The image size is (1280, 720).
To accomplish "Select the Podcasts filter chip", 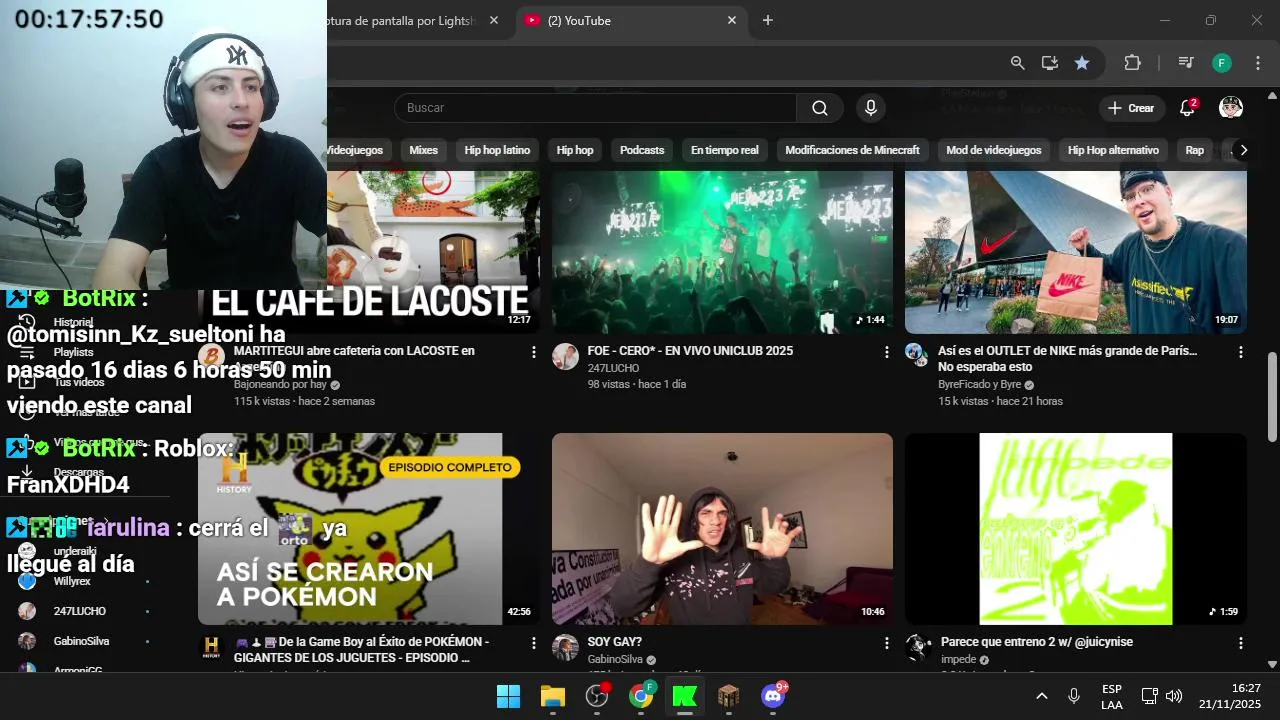I will (642, 150).
